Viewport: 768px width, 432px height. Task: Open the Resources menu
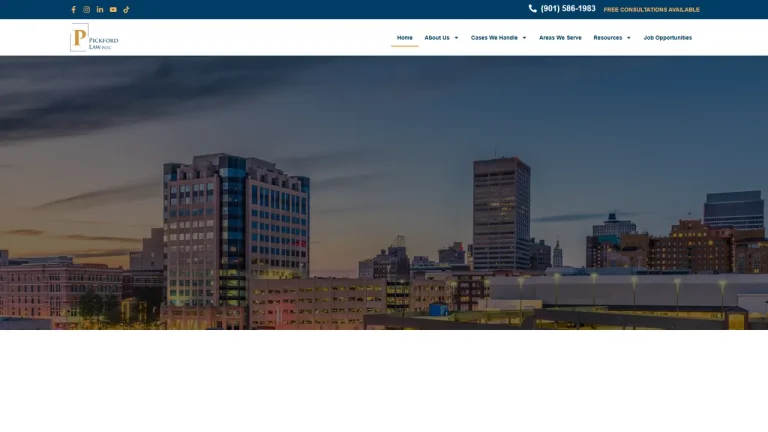608,38
